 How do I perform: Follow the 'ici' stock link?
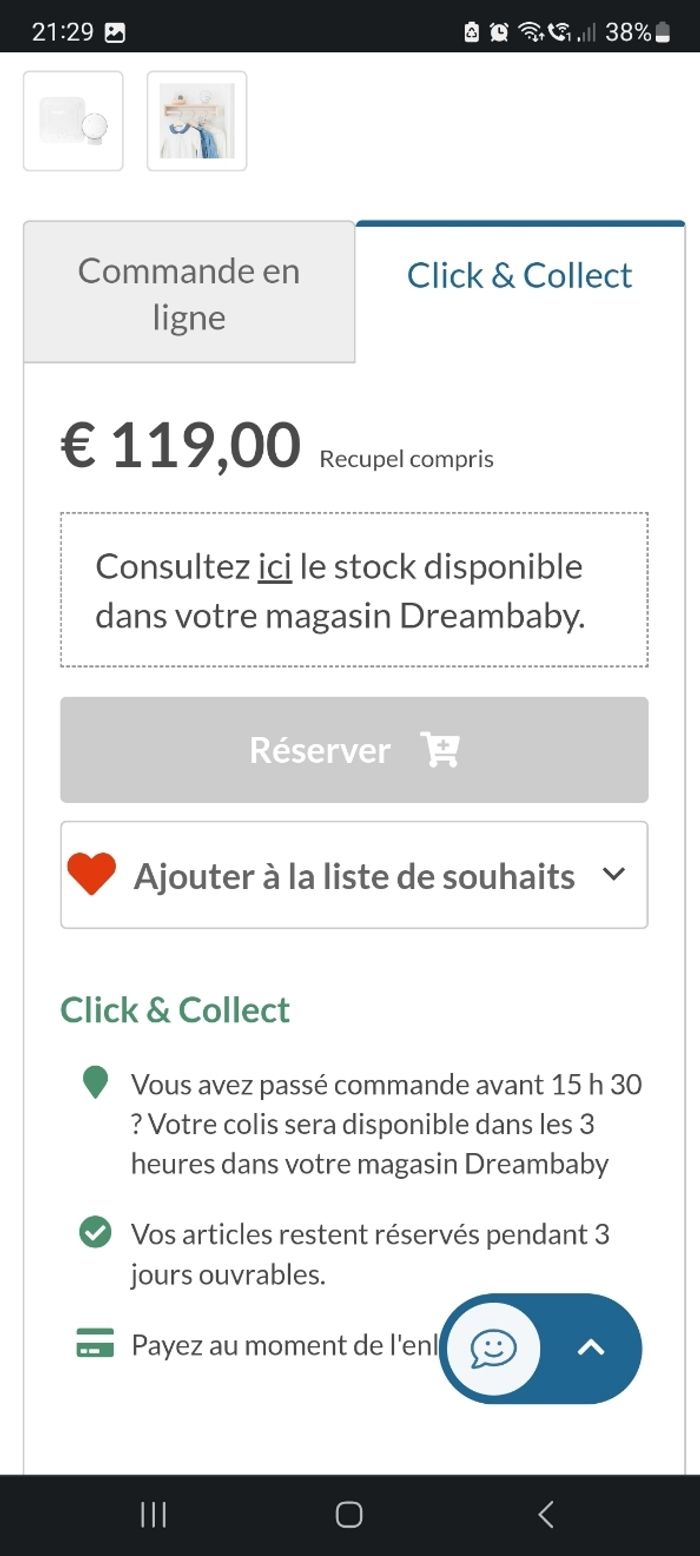274,567
